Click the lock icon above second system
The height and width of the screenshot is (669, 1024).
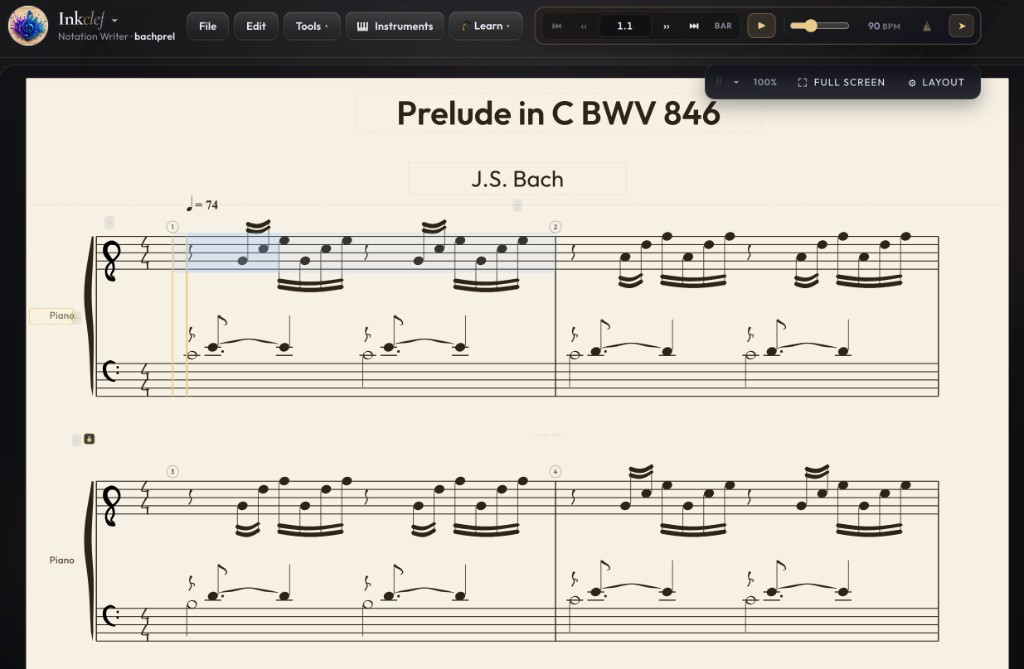pos(89,439)
